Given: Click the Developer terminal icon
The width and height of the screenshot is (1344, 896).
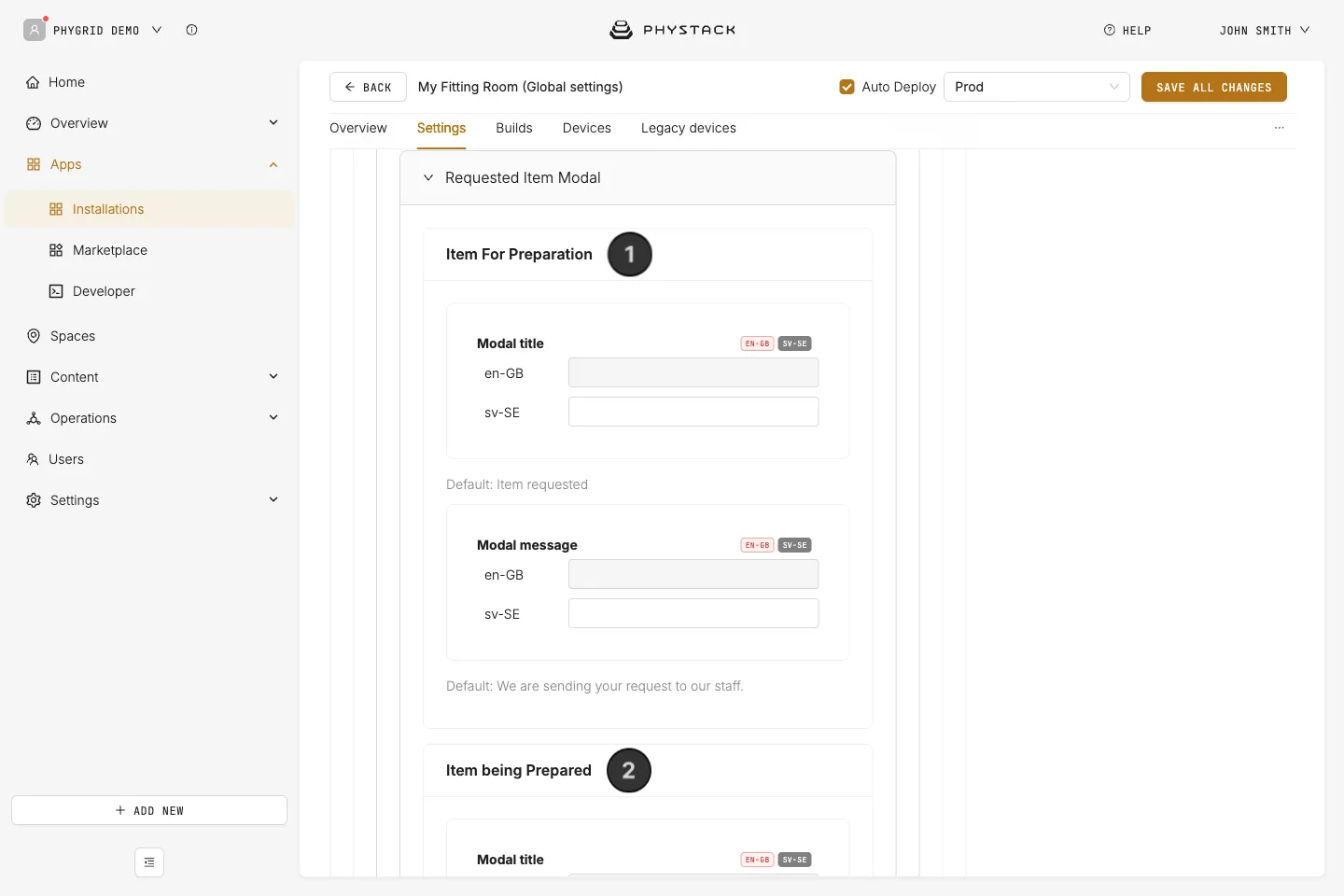Looking at the screenshot, I should 56,291.
